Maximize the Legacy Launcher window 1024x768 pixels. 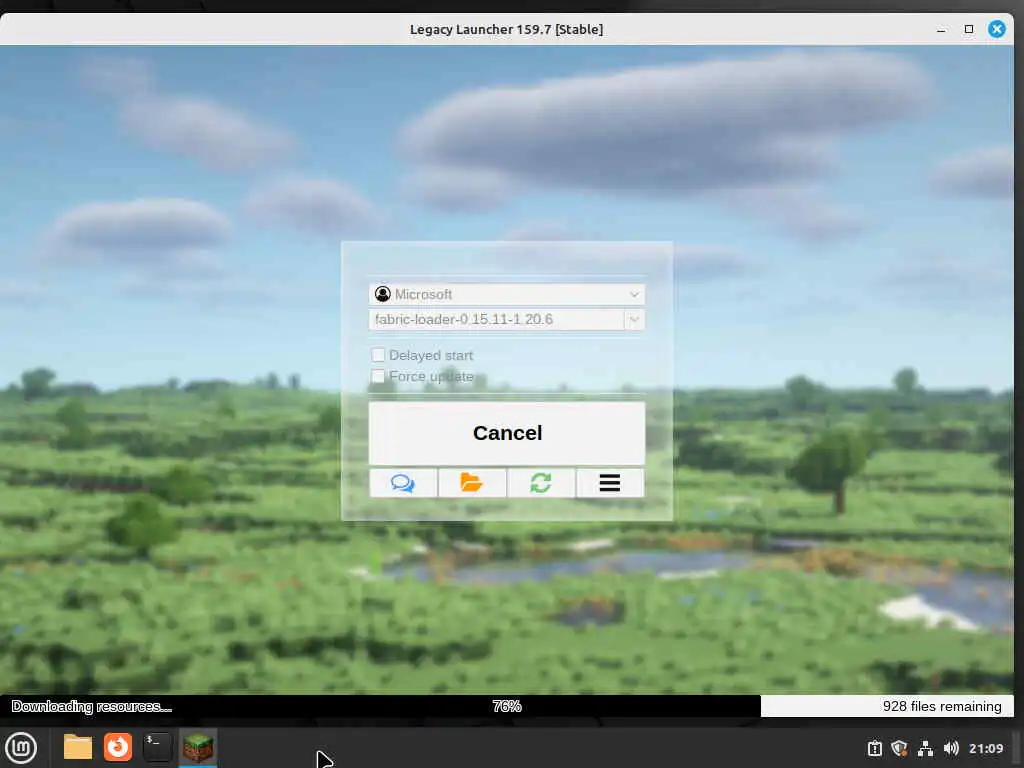pyautogui.click(x=968, y=29)
